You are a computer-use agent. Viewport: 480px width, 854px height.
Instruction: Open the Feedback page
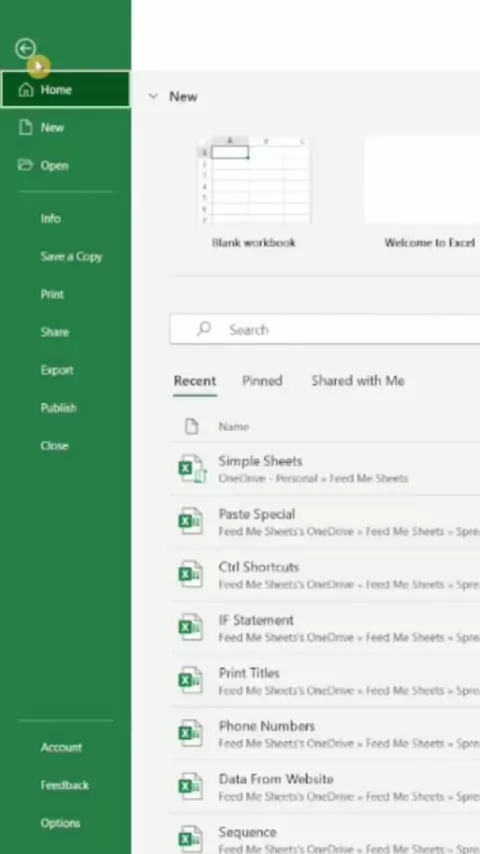pos(64,785)
